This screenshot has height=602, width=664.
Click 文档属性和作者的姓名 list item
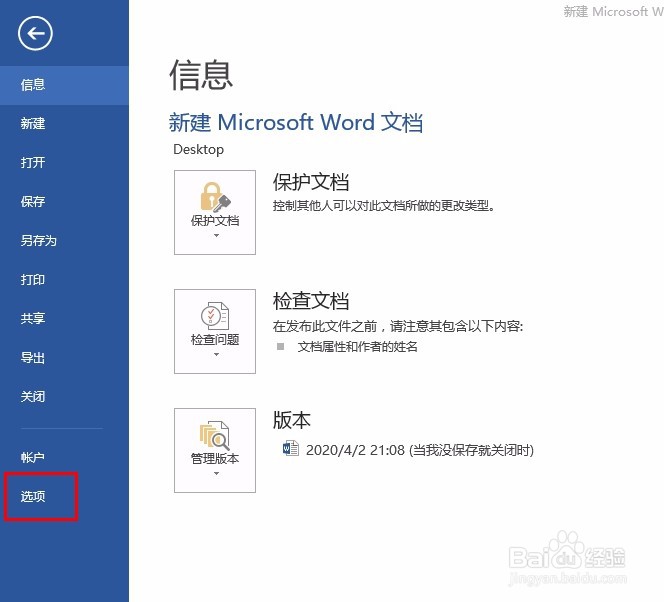point(357,347)
